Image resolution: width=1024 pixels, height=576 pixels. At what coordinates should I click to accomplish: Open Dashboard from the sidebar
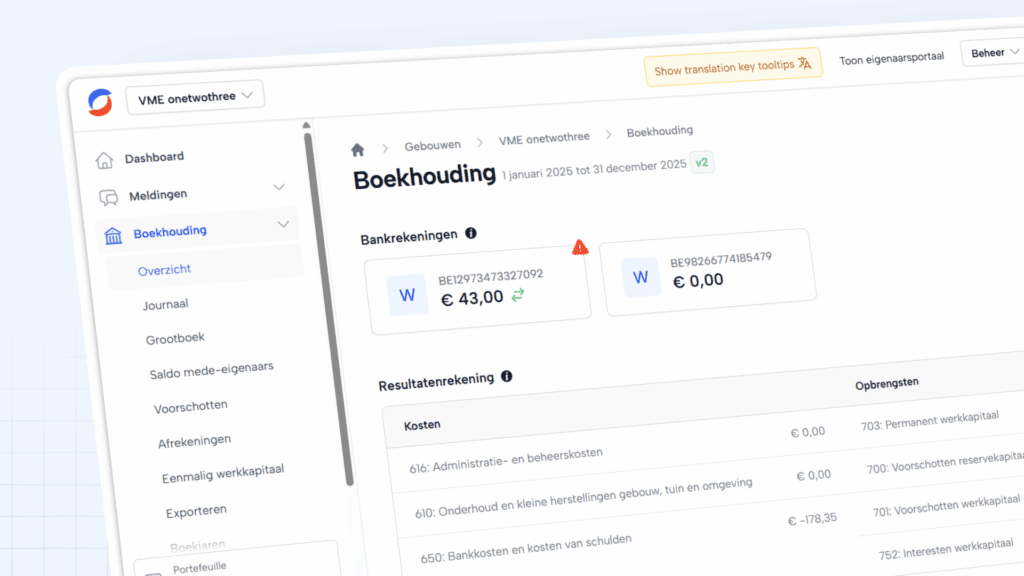[x=154, y=157]
